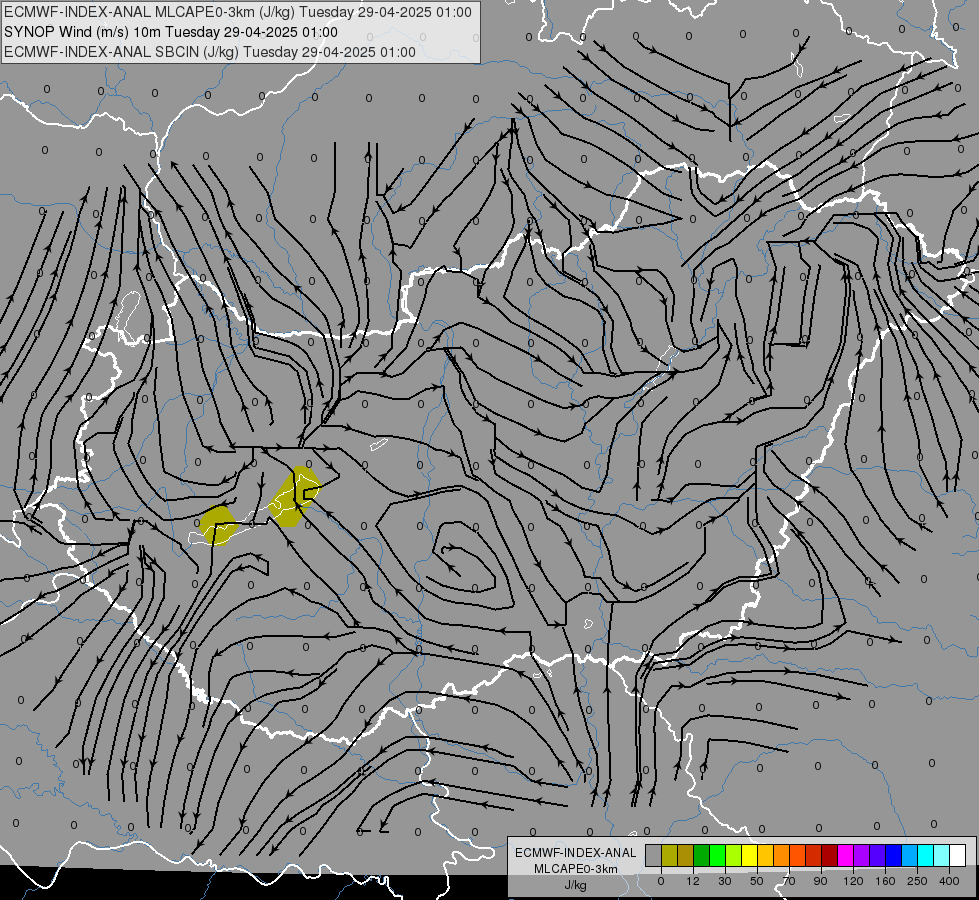
Task: Select the indigo legend swatch before 160
Action: pos(877,855)
